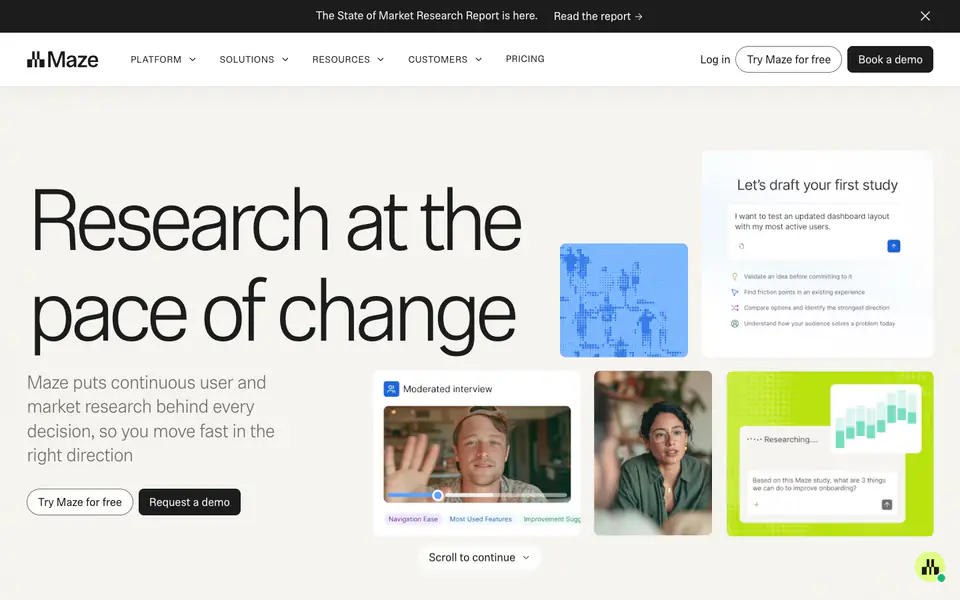Viewport: 960px width, 600px height.
Task: Click the blue send arrow in the draft study card
Action: click(893, 246)
